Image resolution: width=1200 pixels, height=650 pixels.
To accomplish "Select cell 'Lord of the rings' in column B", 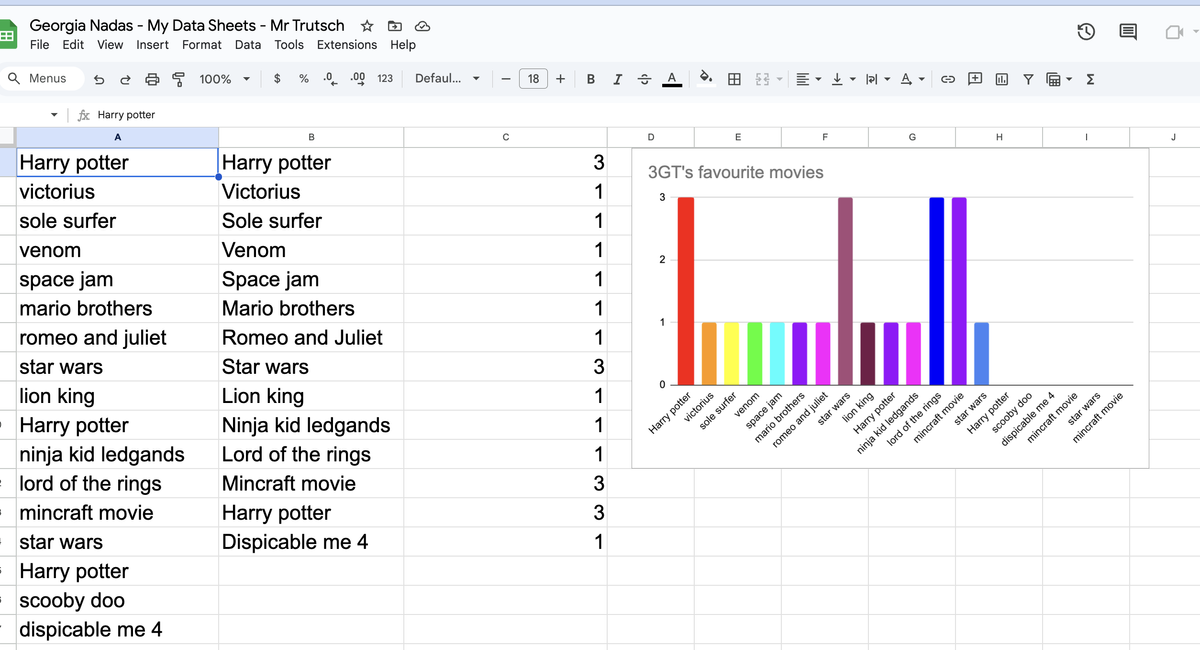I will click(311, 455).
